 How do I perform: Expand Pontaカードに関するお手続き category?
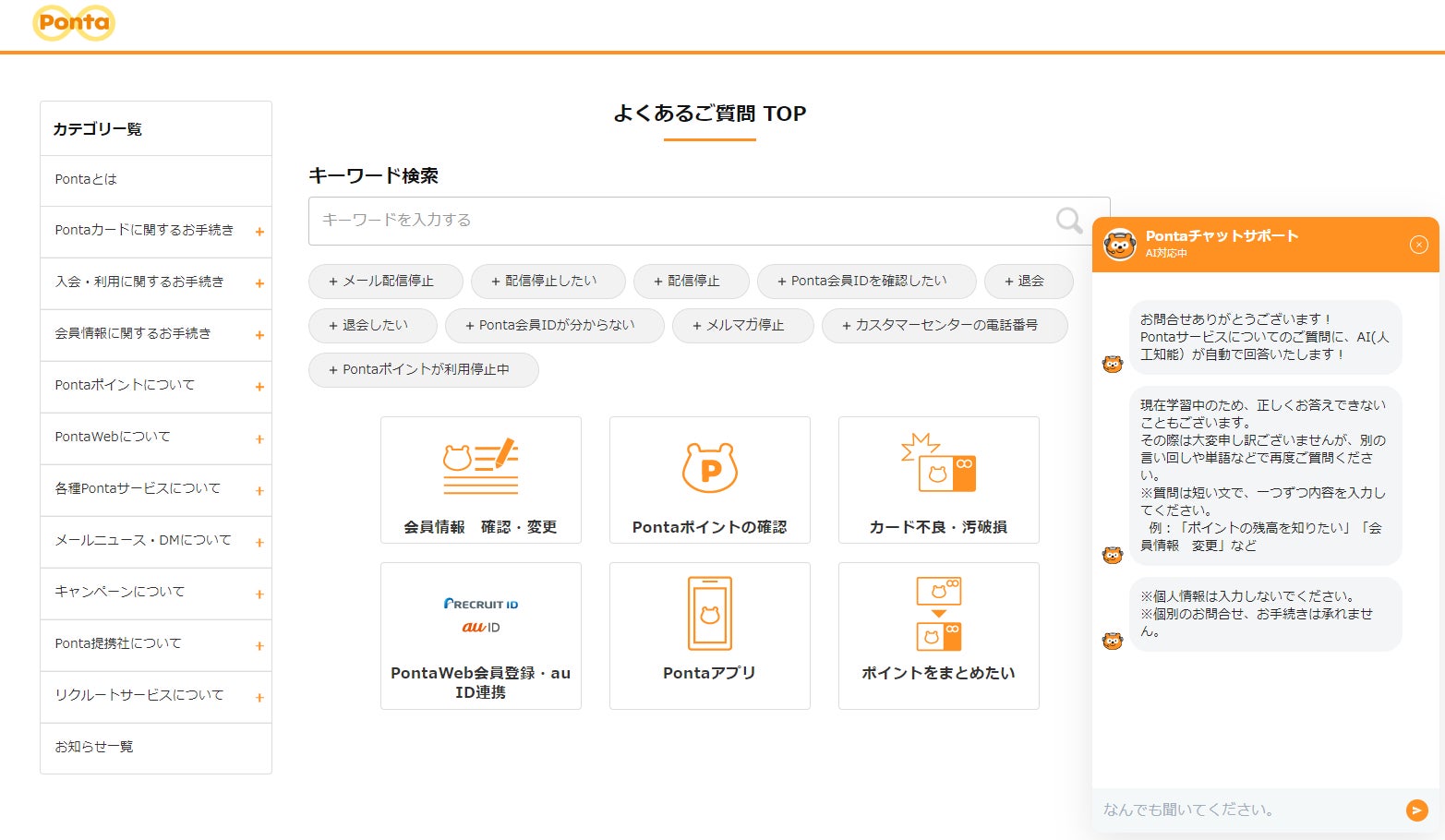[x=155, y=231]
